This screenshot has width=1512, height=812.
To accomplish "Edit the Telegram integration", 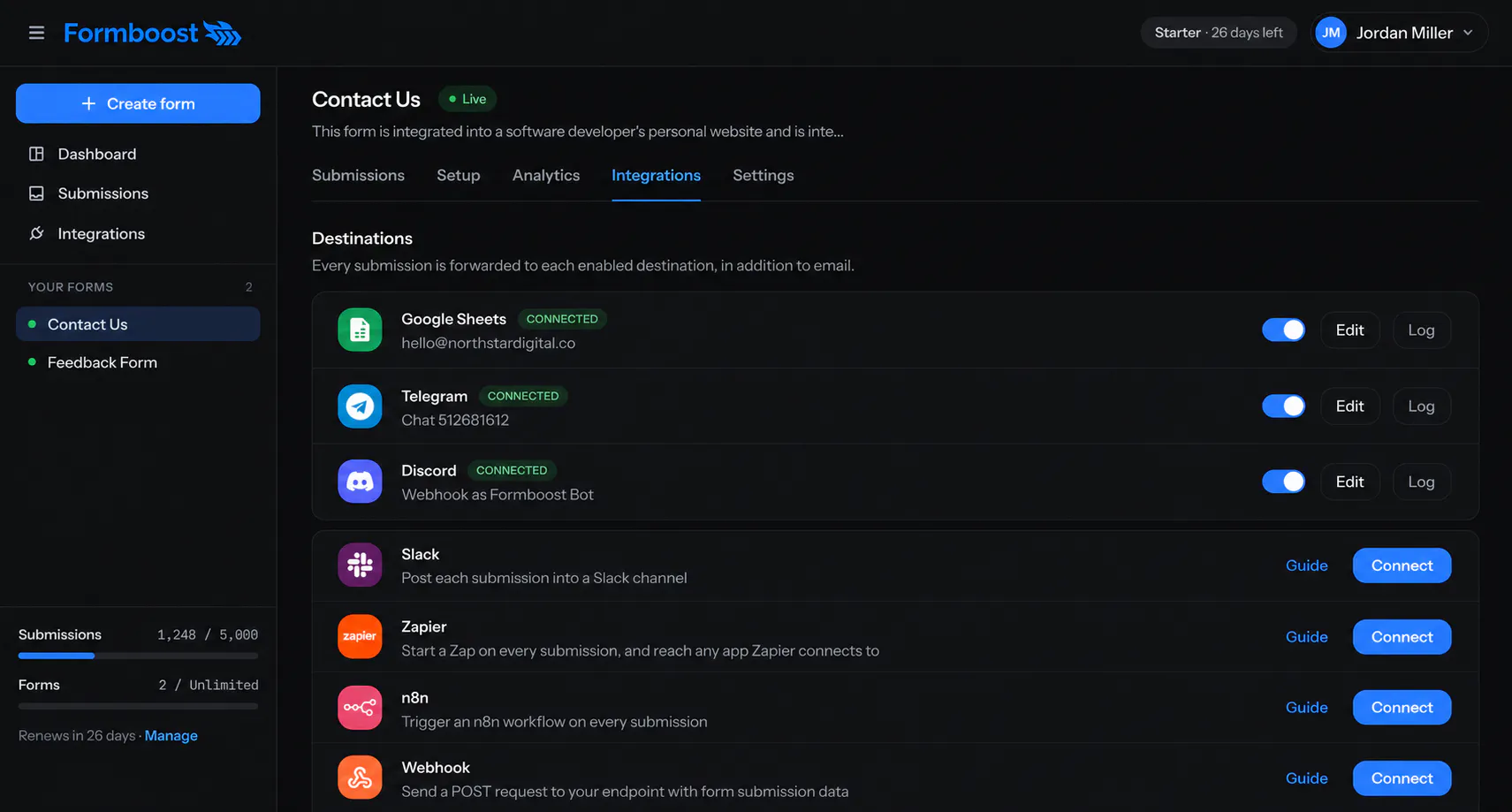I will (1349, 406).
